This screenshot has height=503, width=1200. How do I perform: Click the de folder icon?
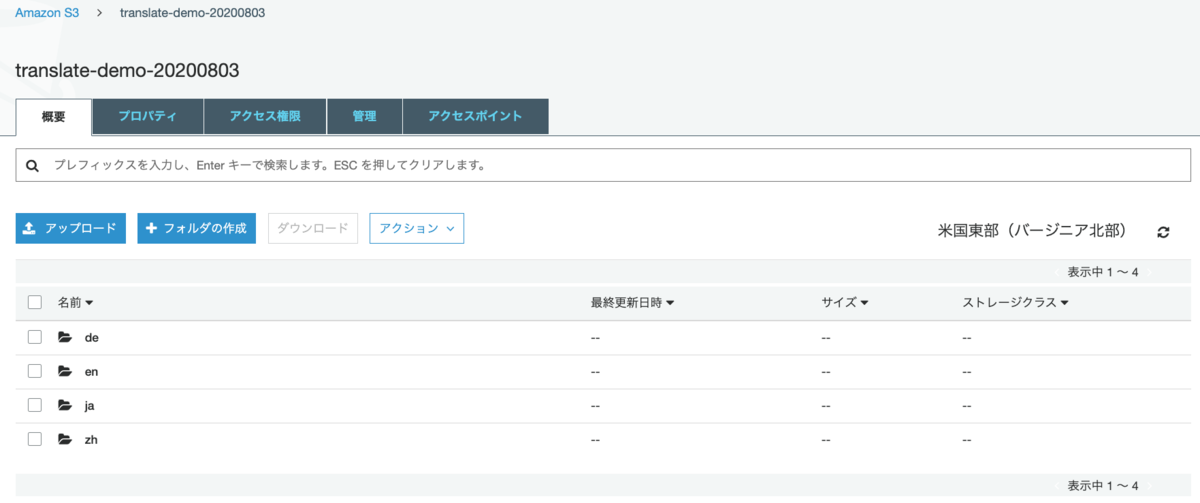(x=65, y=337)
